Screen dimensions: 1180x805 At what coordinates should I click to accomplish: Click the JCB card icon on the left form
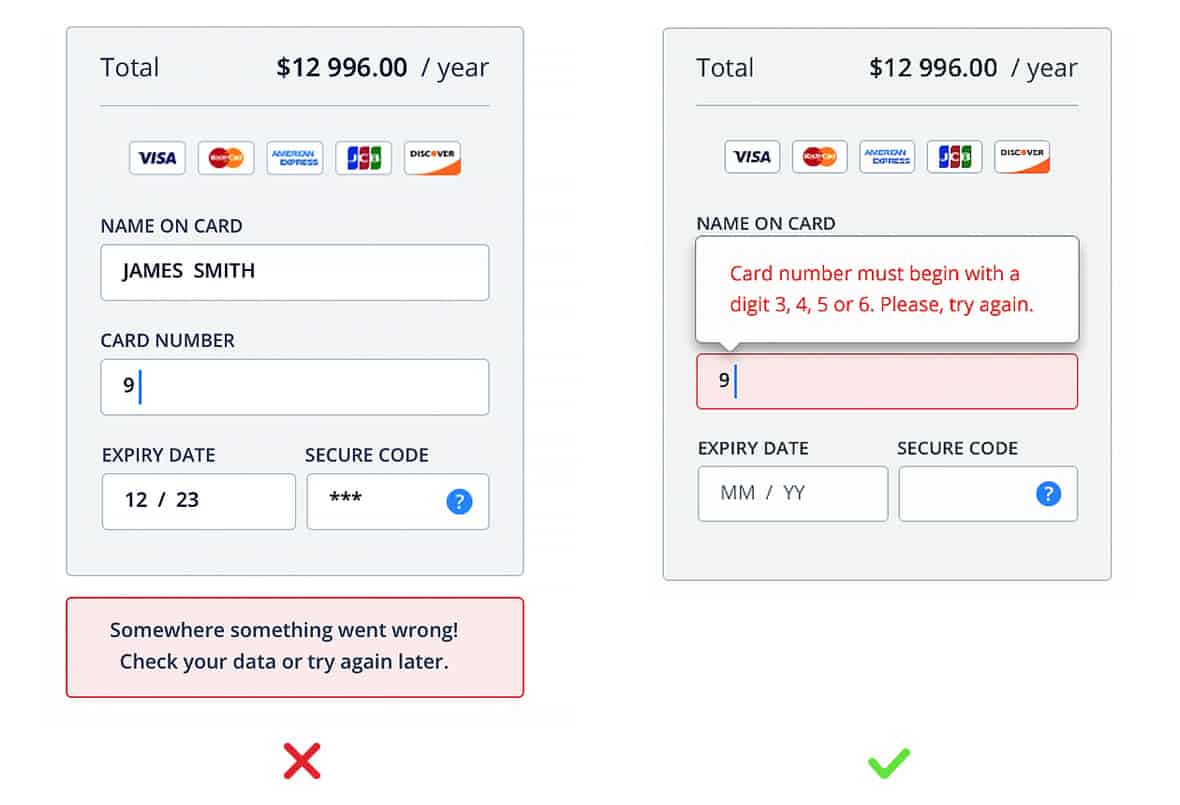[x=363, y=157]
